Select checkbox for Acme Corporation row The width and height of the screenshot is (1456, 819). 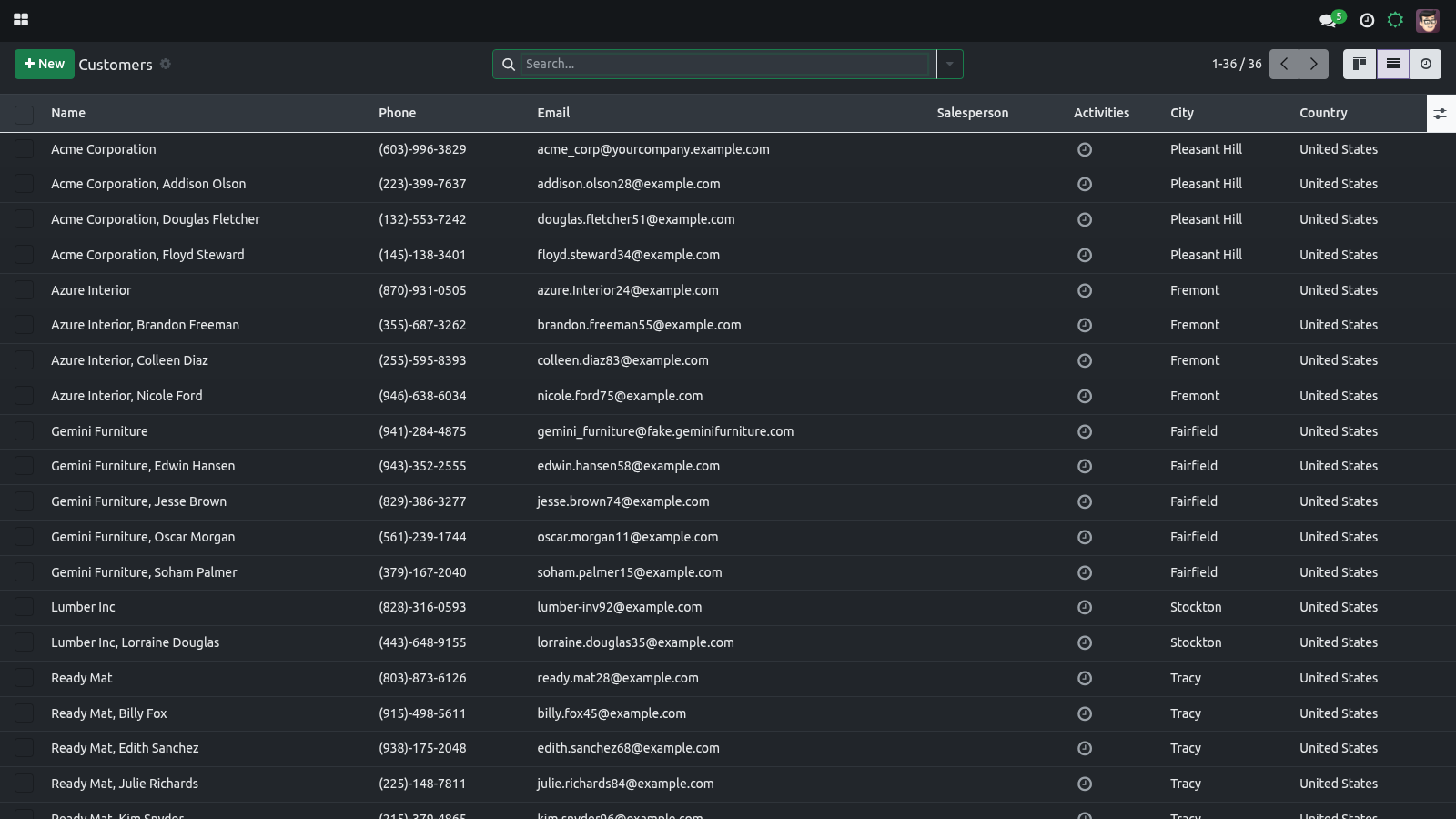[25, 149]
